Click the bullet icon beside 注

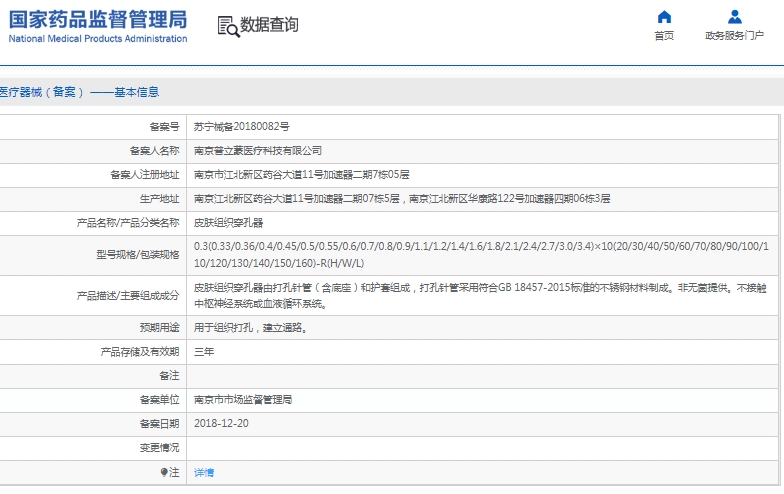click(164, 472)
